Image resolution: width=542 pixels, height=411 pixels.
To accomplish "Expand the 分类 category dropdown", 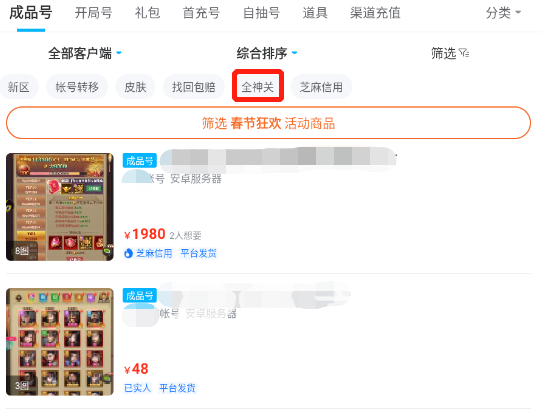I will [x=503, y=13].
